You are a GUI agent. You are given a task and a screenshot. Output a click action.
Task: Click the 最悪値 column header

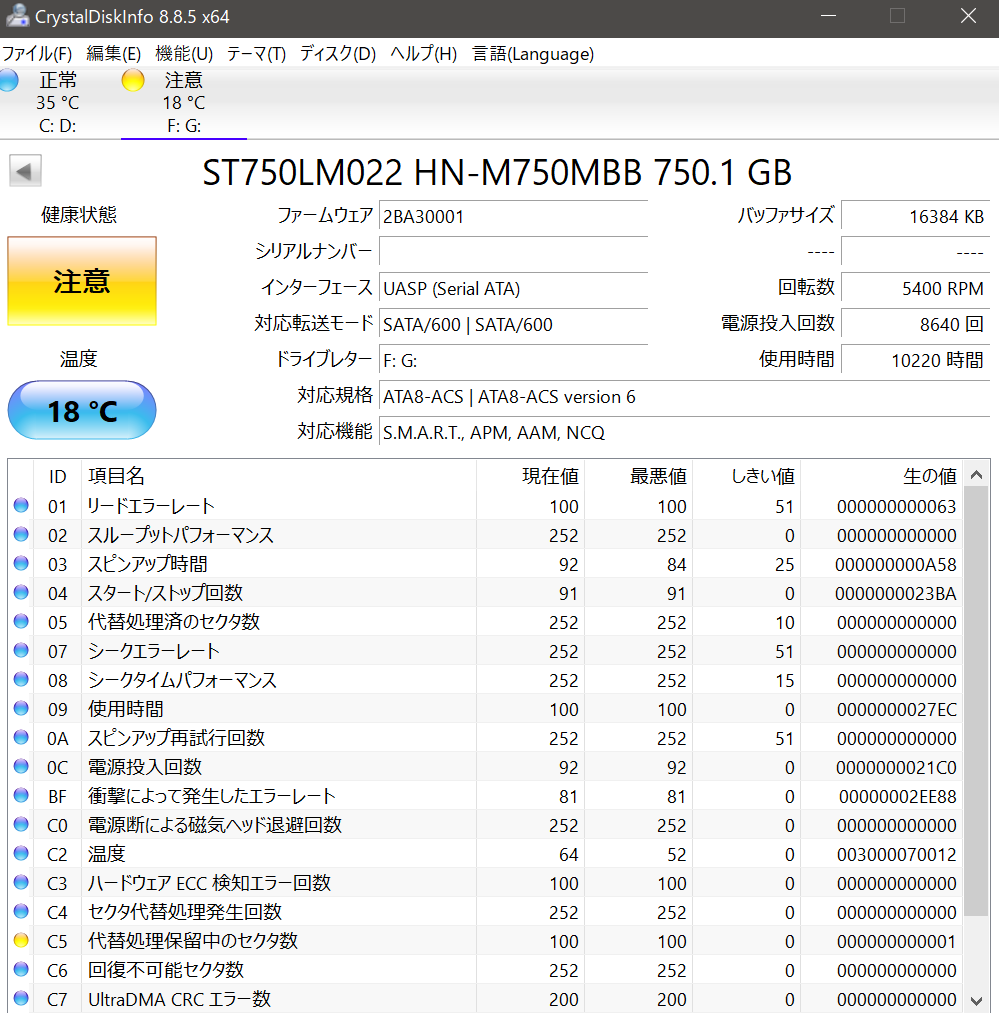[638, 475]
